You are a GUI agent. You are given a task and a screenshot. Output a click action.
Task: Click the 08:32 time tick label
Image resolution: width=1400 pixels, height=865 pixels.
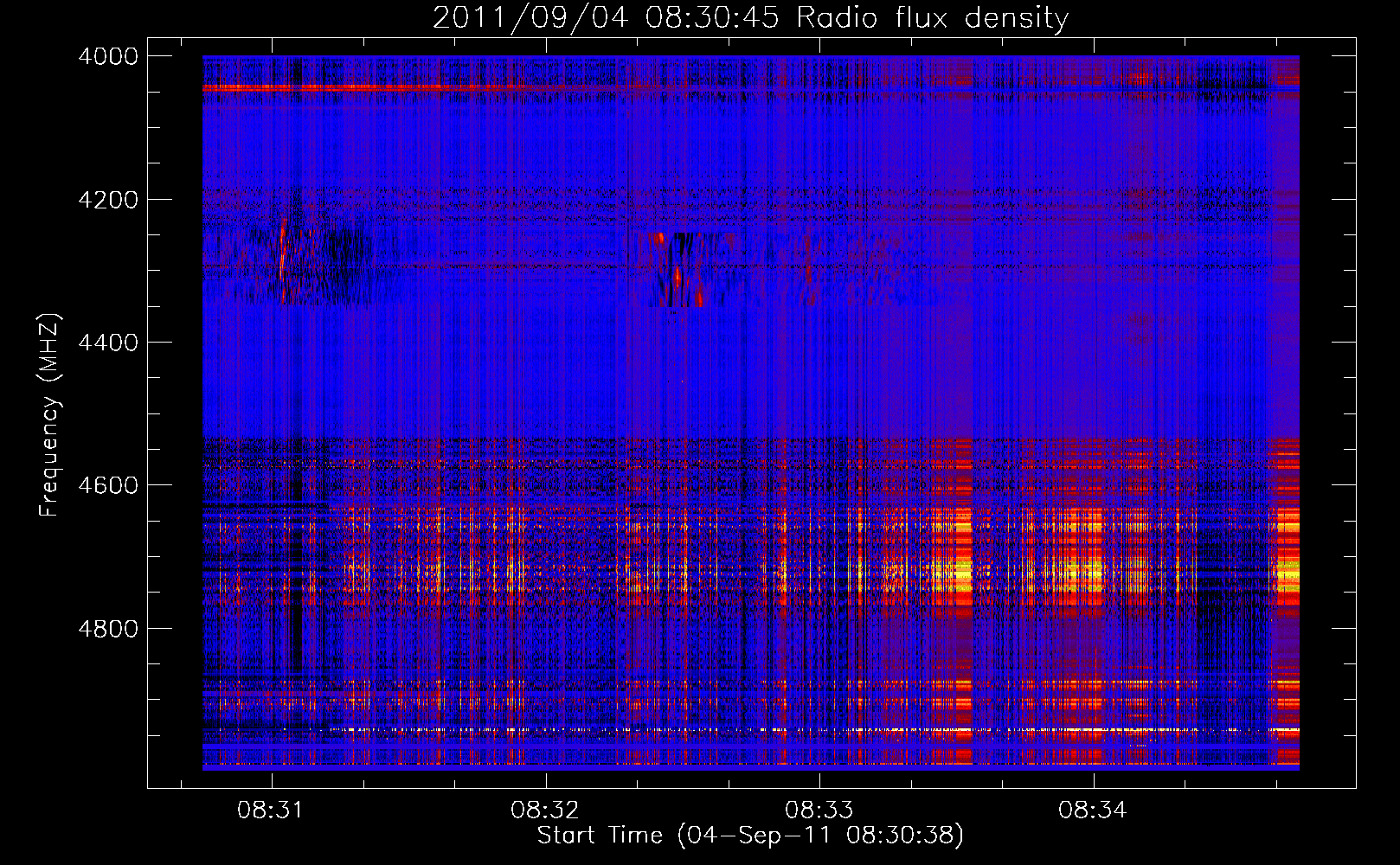(544, 811)
